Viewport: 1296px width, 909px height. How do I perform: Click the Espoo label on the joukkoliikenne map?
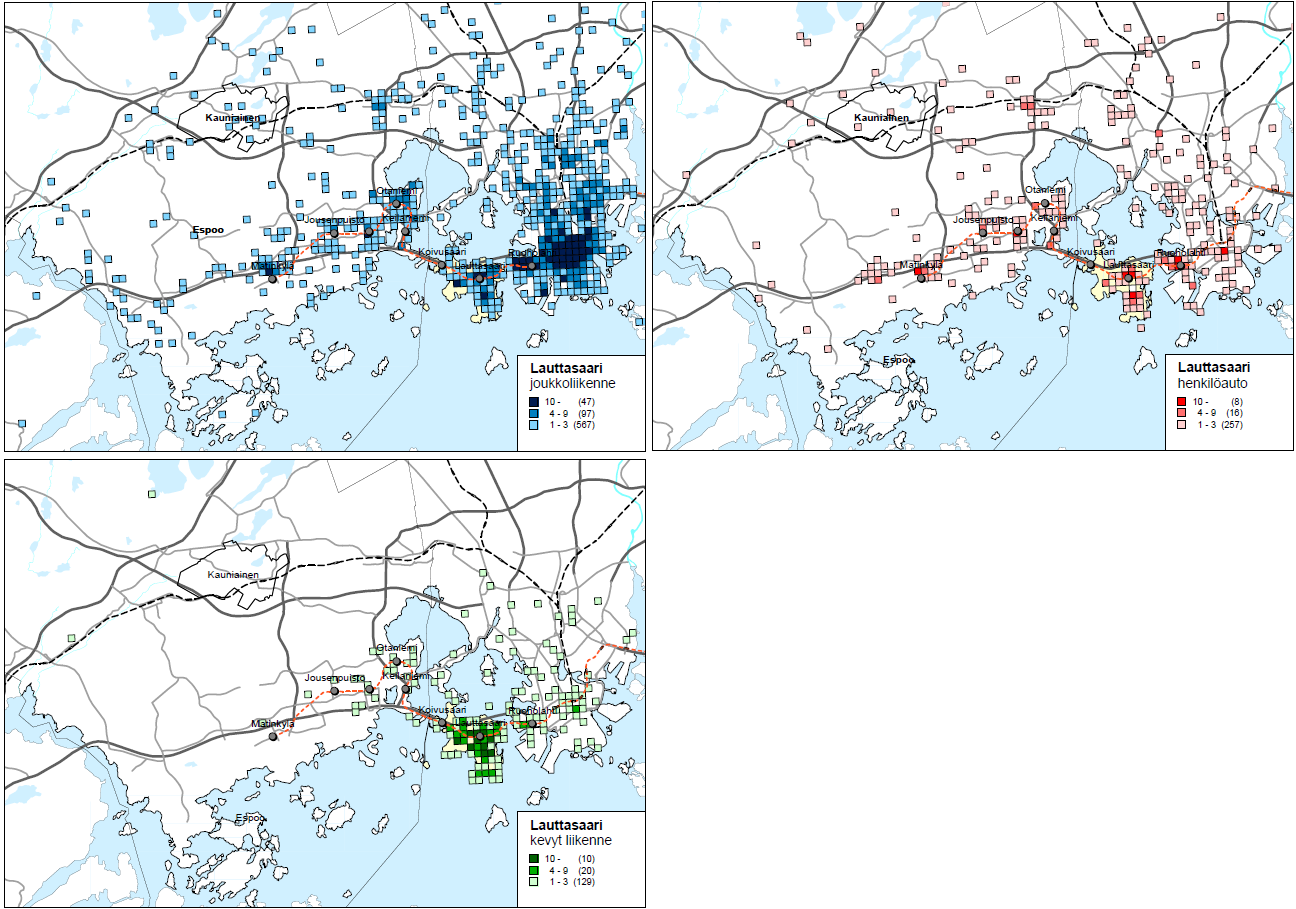207,229
